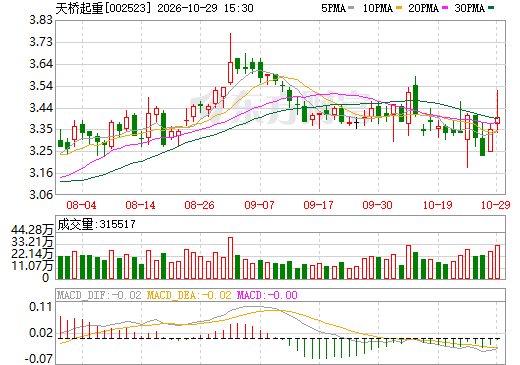Click the tallest red volume bar
The width and height of the screenshot is (520, 365).
[230, 258]
